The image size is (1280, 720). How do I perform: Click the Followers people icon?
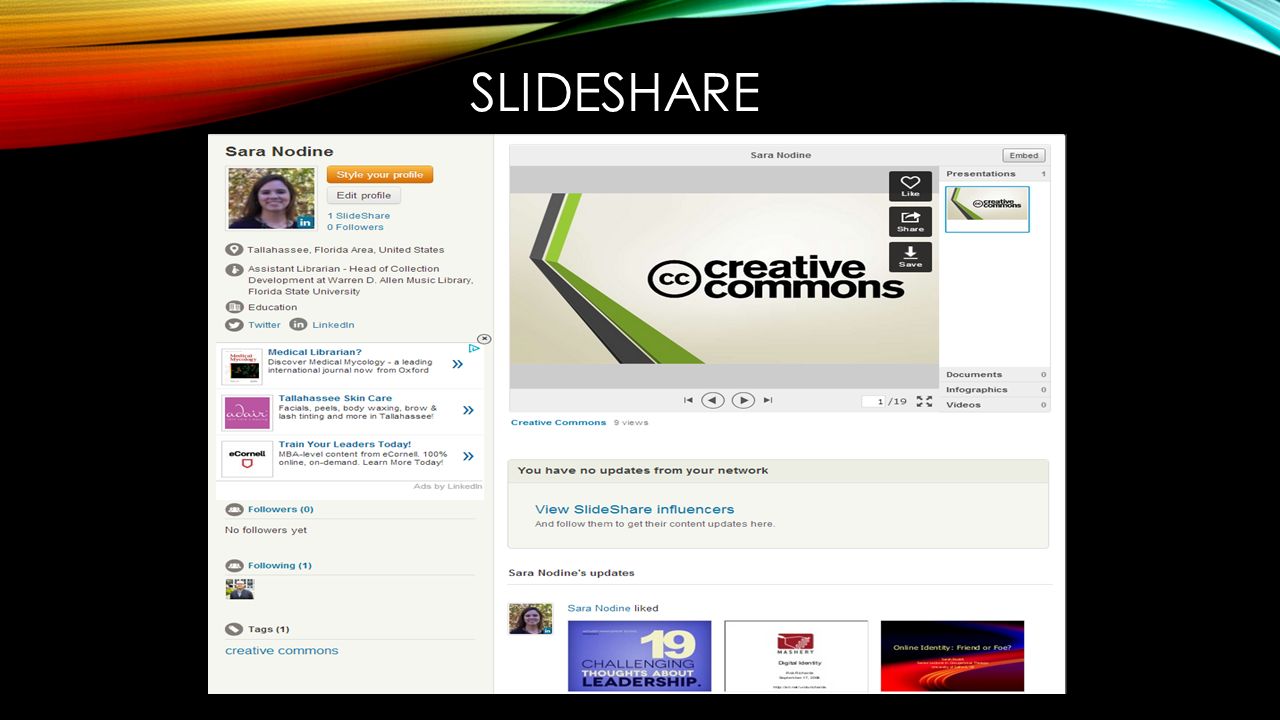coord(234,509)
